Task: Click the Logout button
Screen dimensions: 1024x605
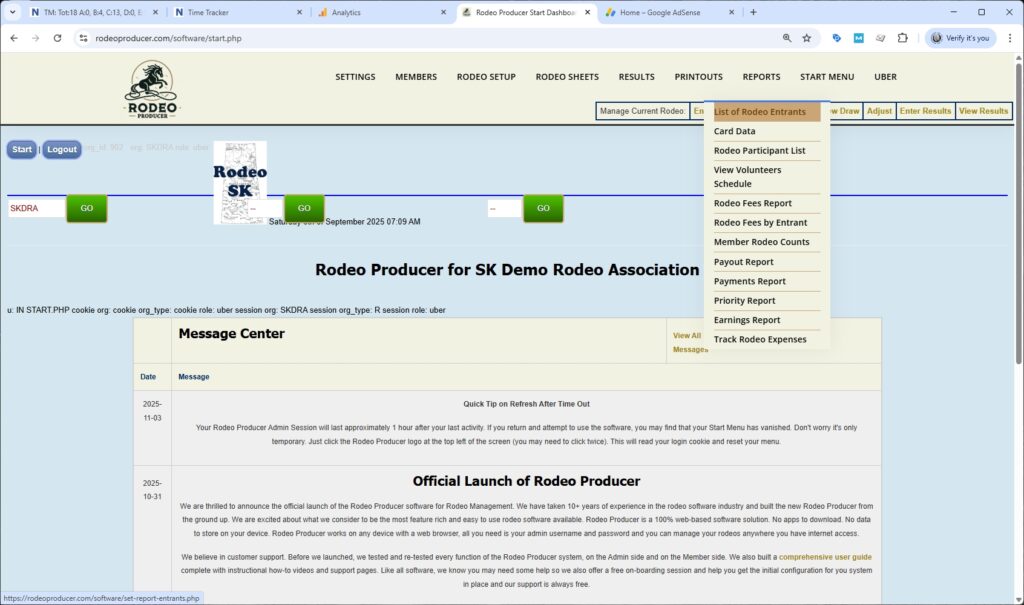Action: click(62, 148)
